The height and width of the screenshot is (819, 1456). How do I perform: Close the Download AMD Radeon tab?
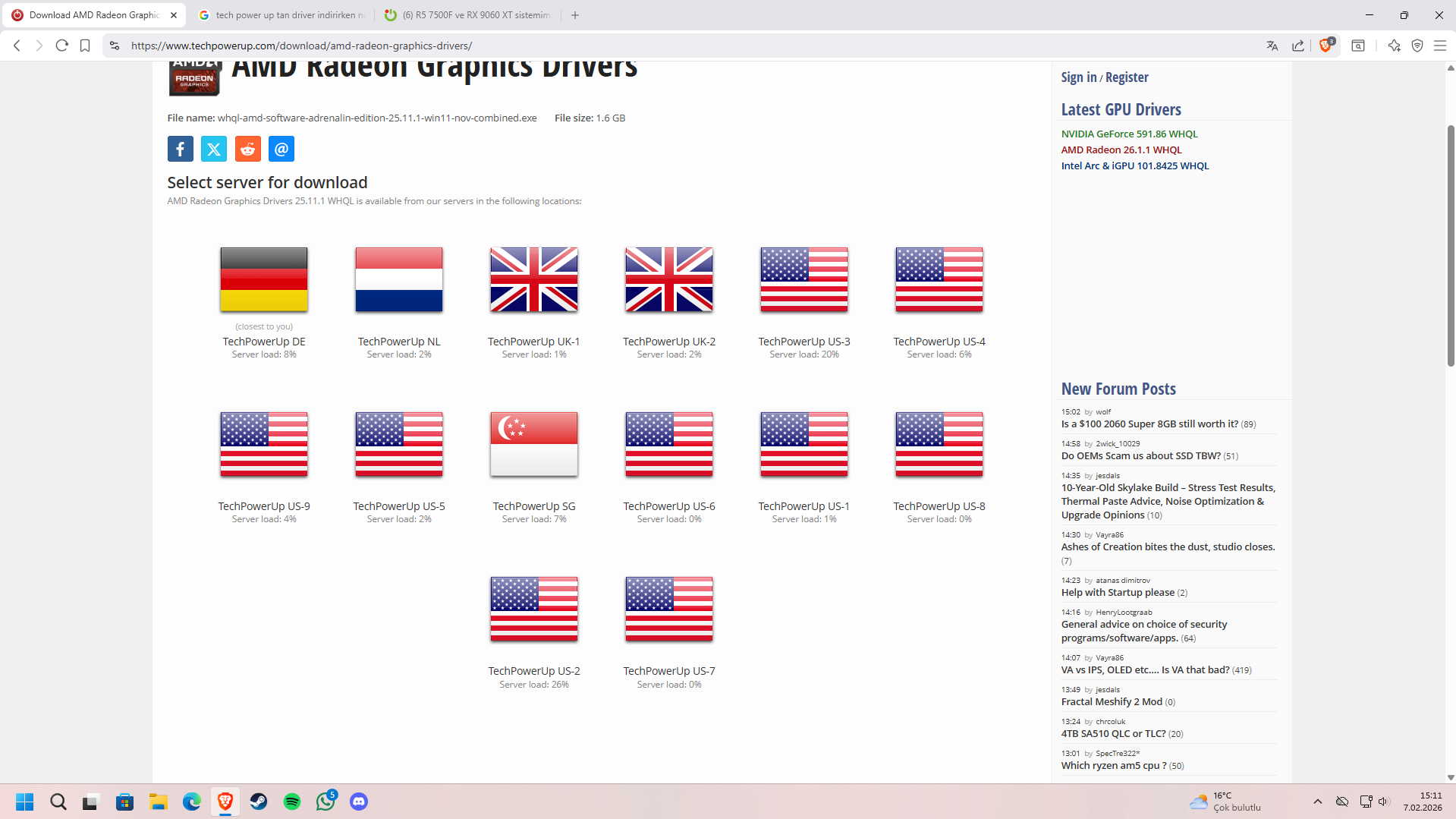[174, 15]
